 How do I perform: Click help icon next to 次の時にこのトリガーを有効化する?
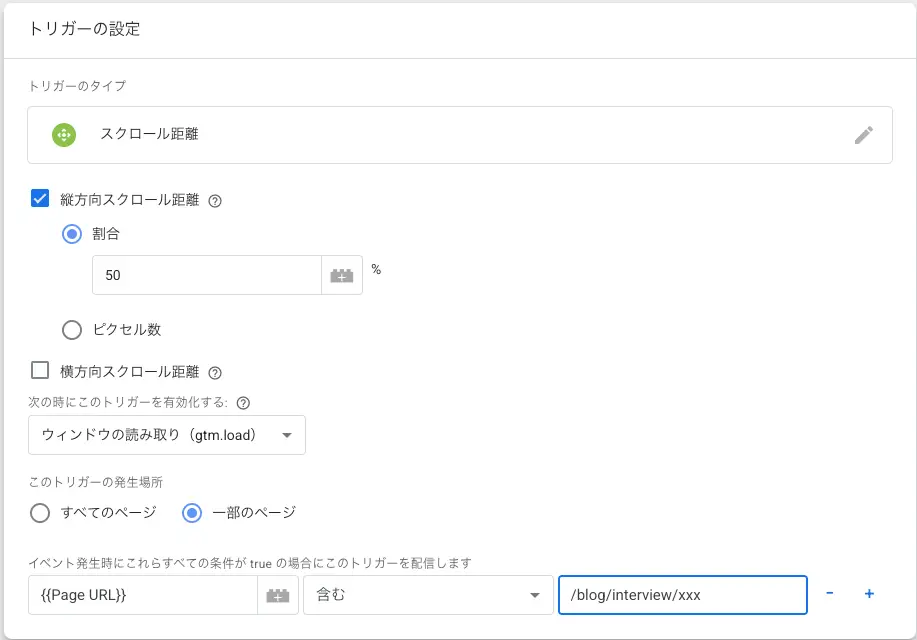click(243, 403)
